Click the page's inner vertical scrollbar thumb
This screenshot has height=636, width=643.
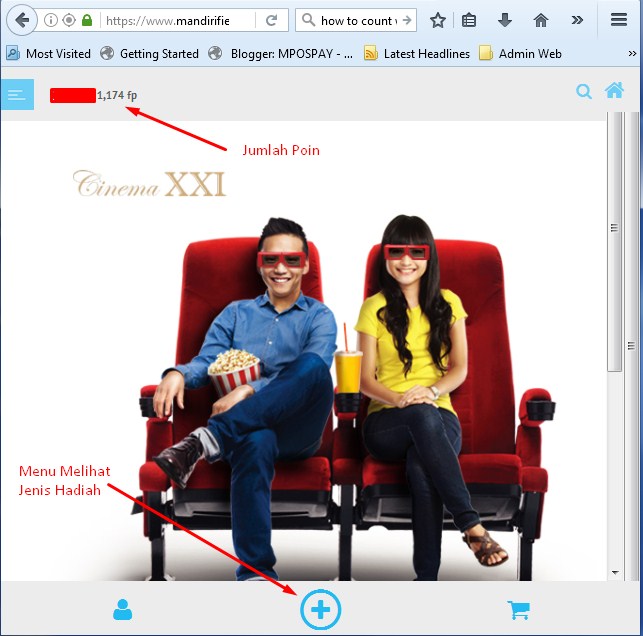pos(614,242)
